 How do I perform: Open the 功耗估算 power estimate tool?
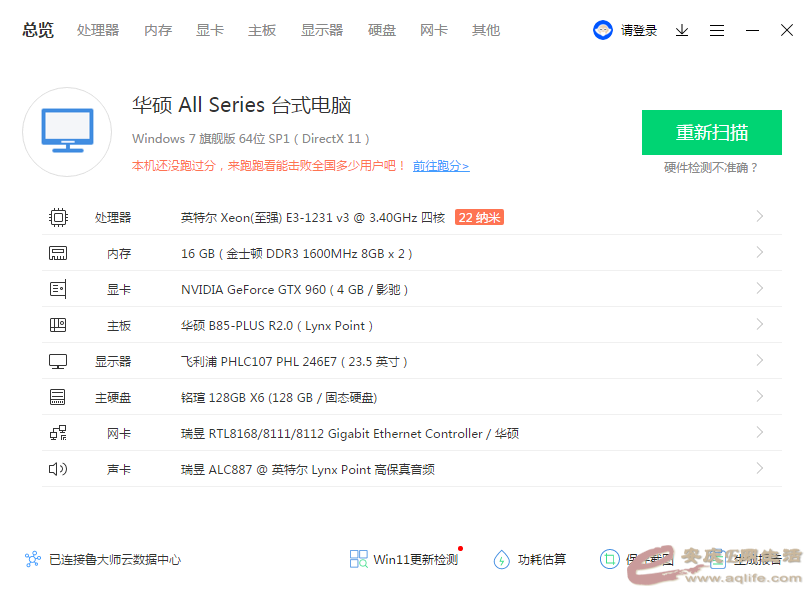530,559
